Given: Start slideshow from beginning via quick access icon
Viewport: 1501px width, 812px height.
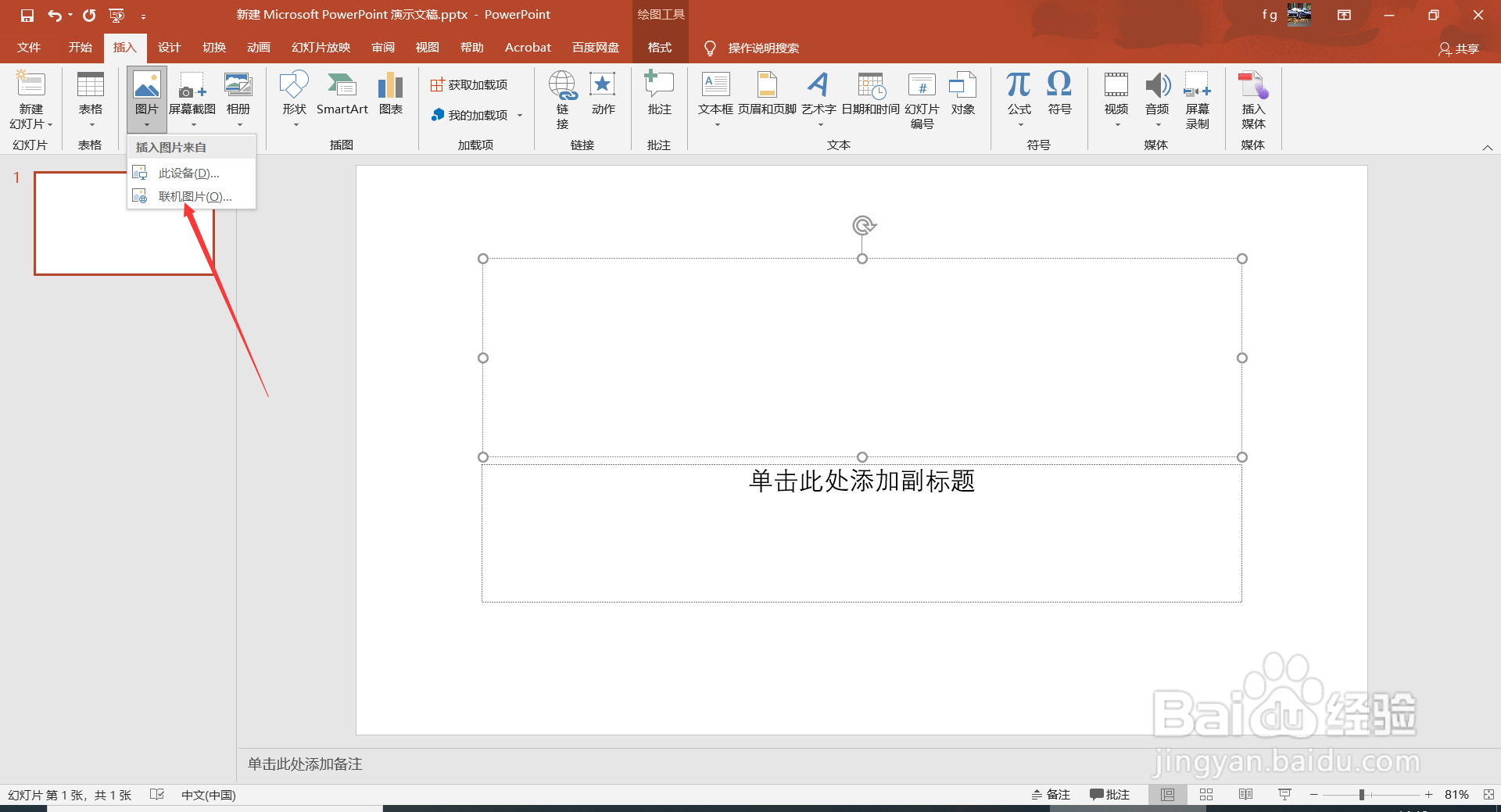Looking at the screenshot, I should pos(116,15).
